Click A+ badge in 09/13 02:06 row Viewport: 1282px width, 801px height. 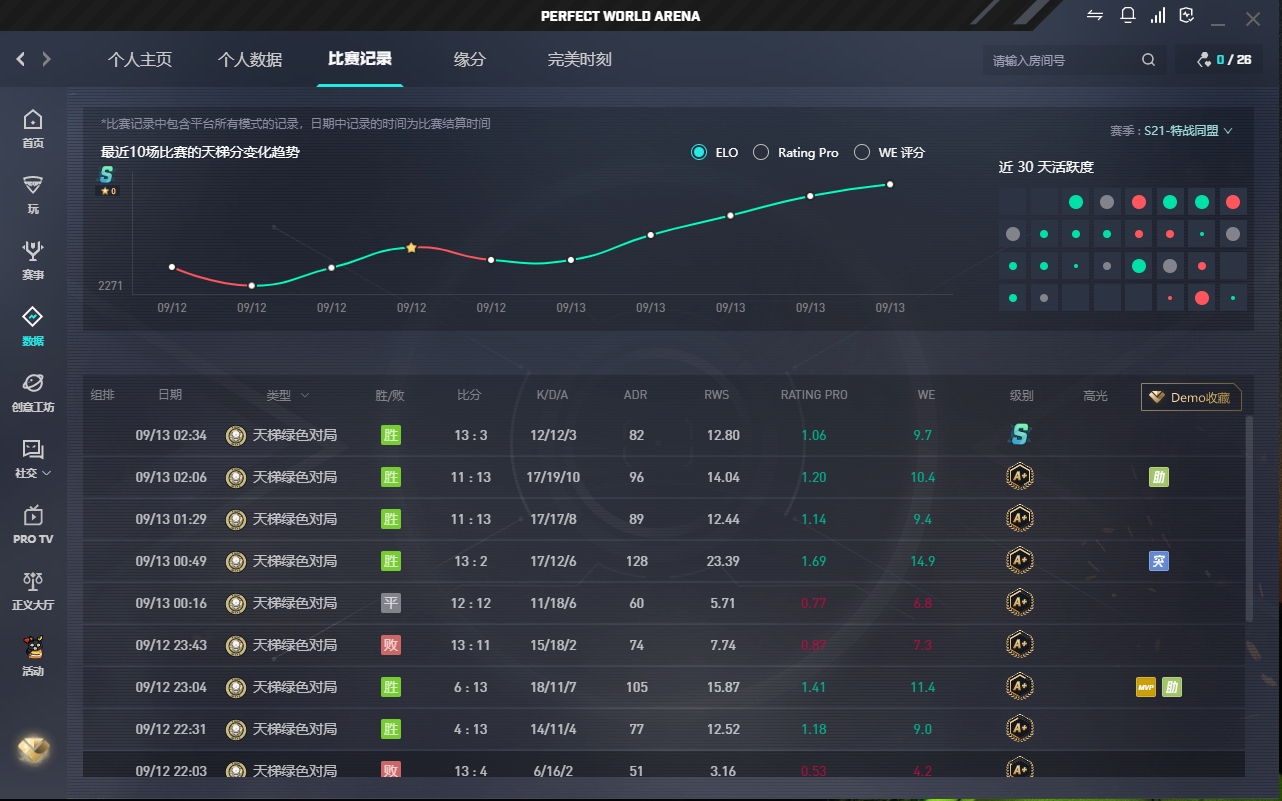click(x=1019, y=477)
